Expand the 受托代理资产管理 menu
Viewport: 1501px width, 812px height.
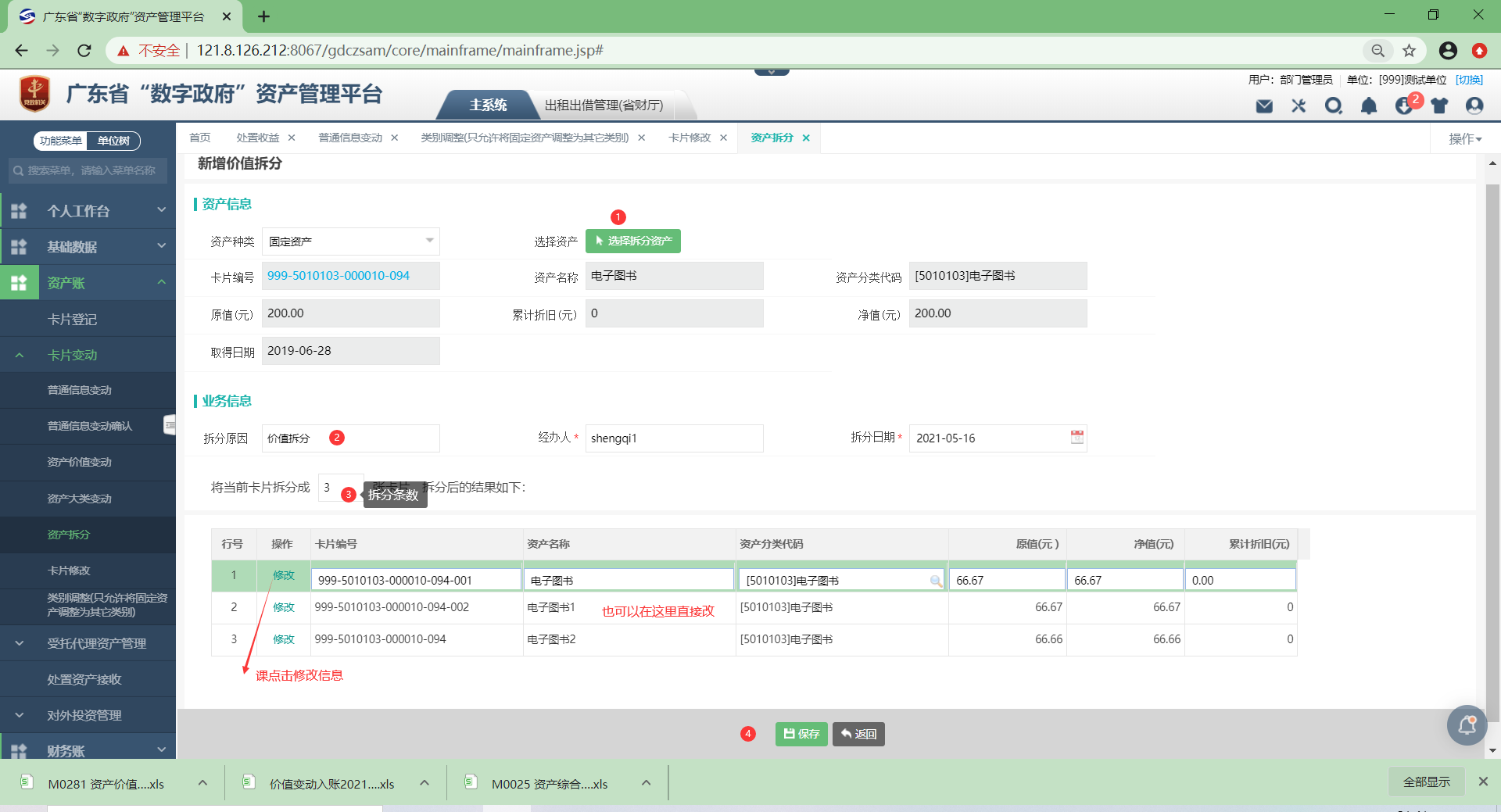(x=20, y=643)
